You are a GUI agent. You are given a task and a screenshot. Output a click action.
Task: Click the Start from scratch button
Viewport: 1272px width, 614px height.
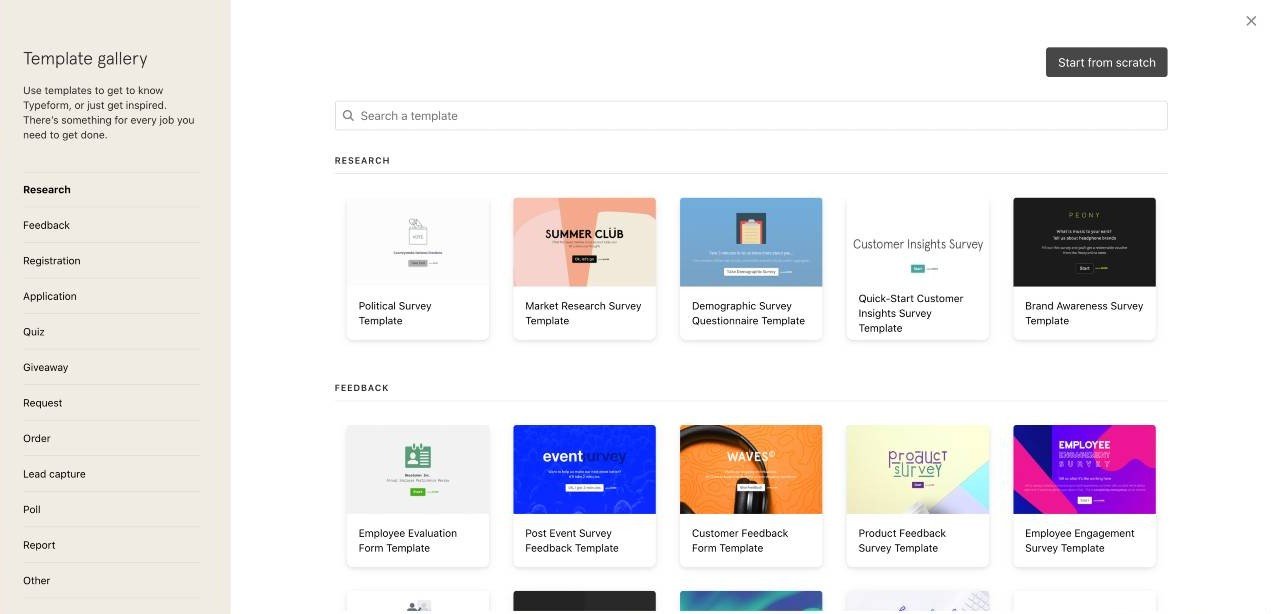coord(1106,62)
